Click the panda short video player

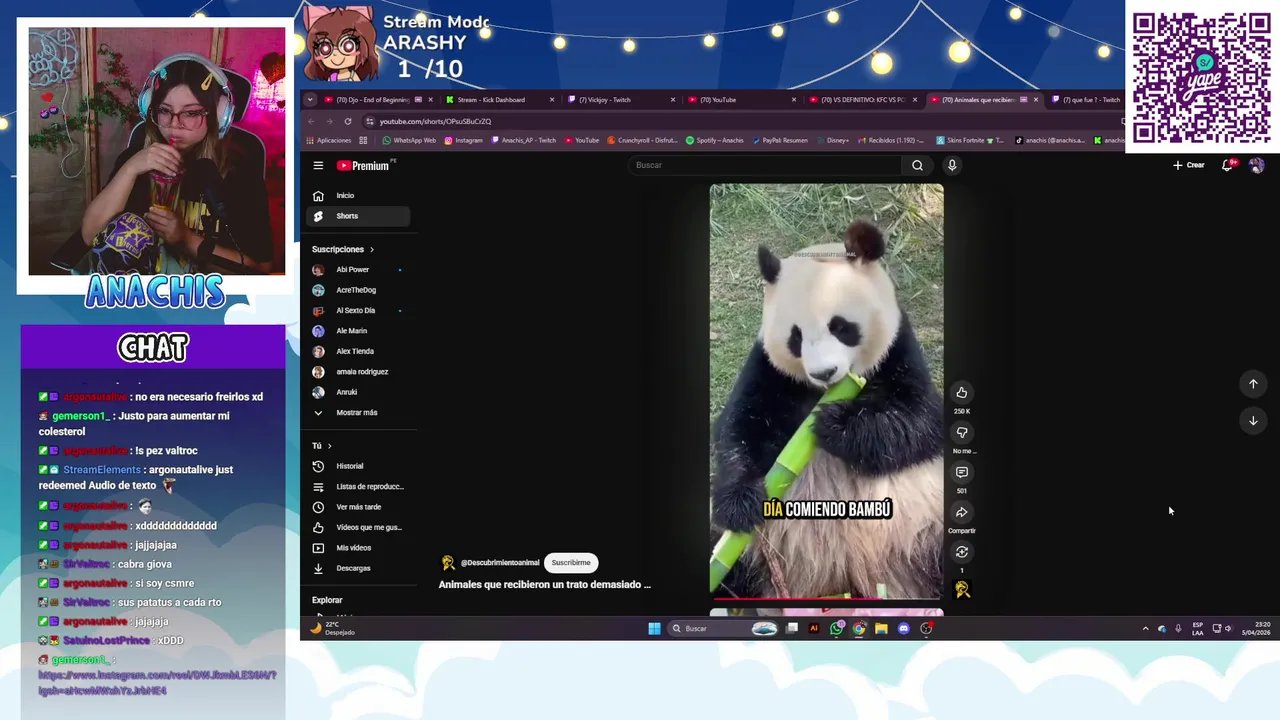[826, 391]
